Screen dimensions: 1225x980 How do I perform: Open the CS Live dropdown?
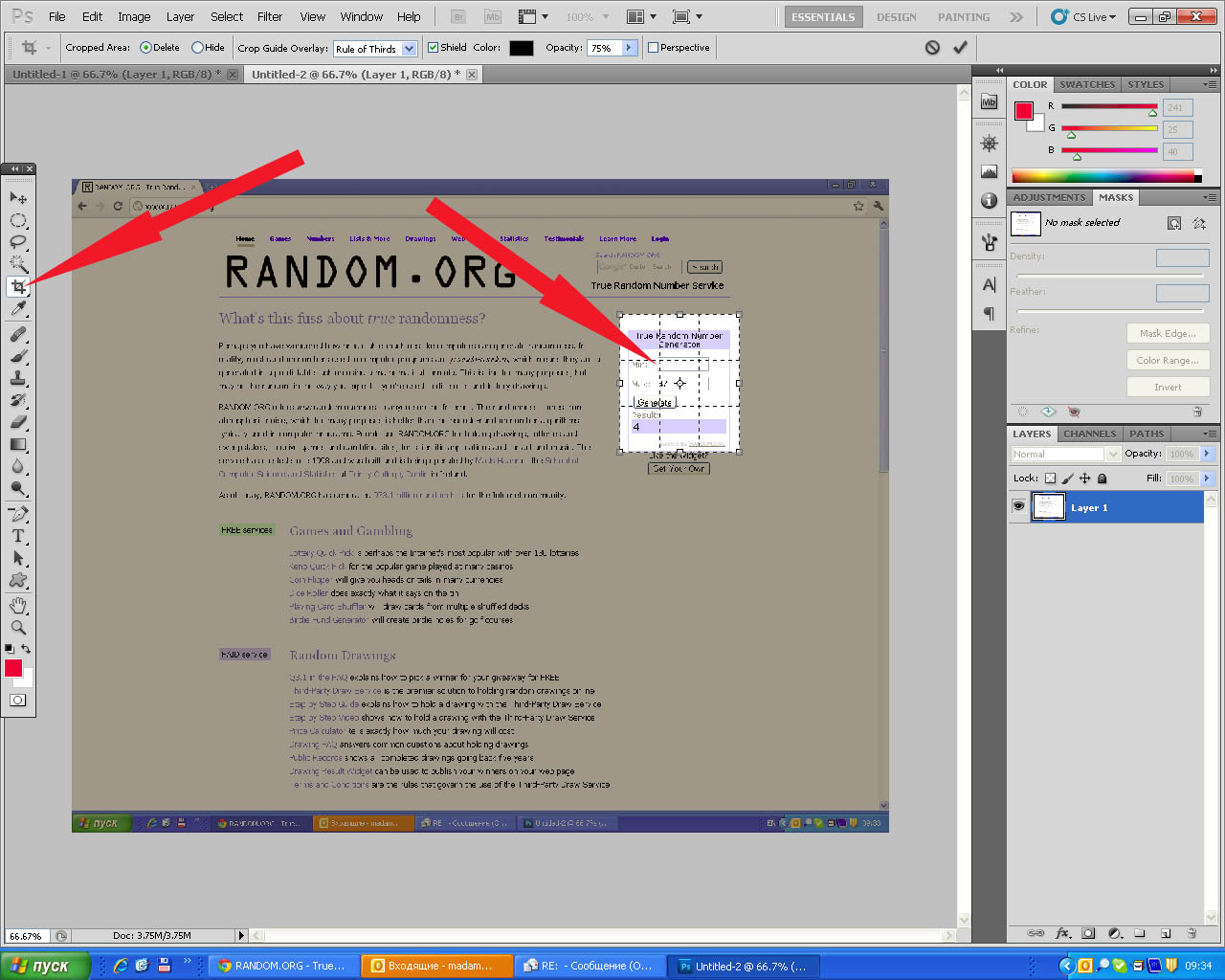(1083, 17)
